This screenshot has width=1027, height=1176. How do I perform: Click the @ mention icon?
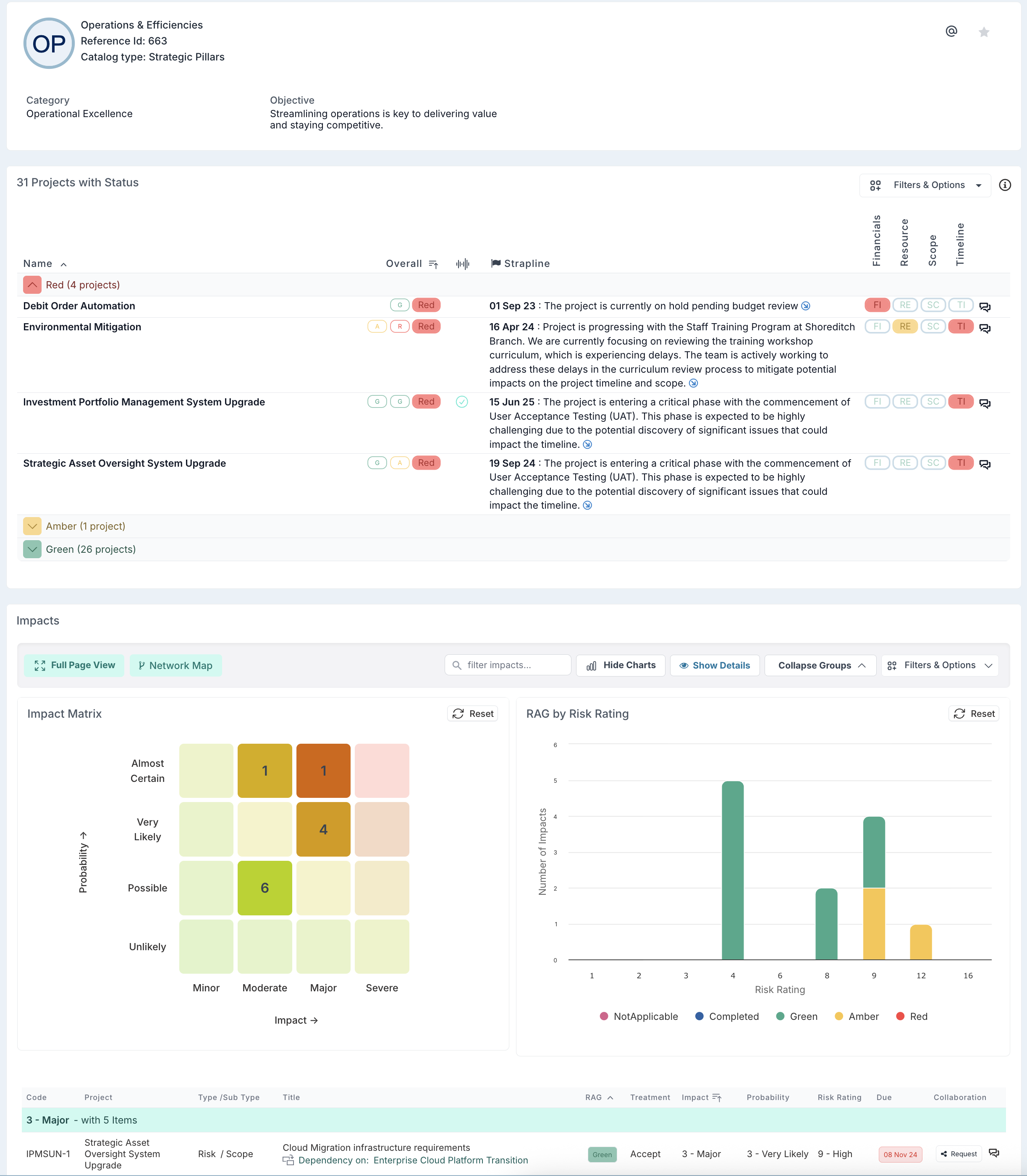[951, 31]
